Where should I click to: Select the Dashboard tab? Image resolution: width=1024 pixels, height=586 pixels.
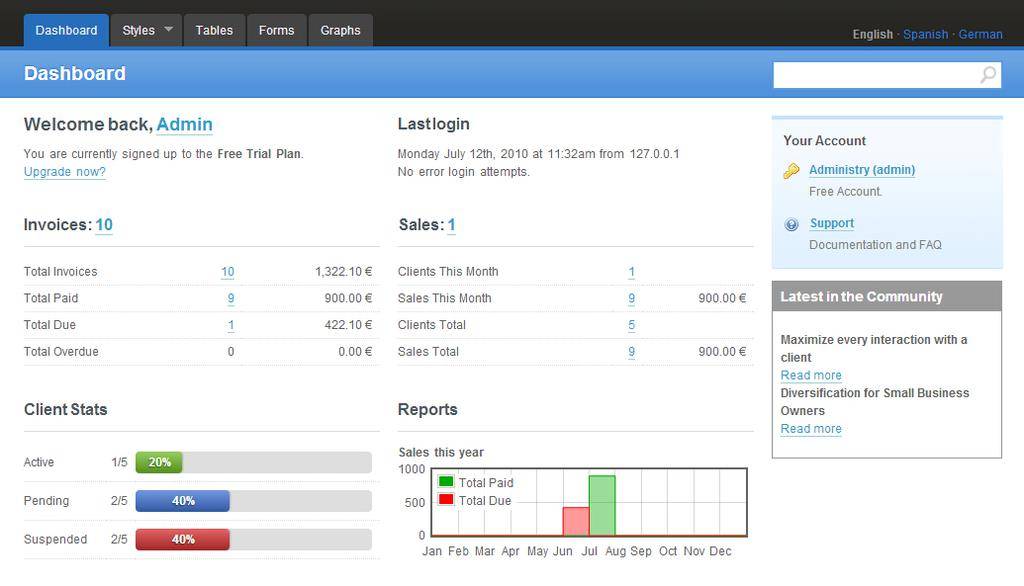(66, 30)
